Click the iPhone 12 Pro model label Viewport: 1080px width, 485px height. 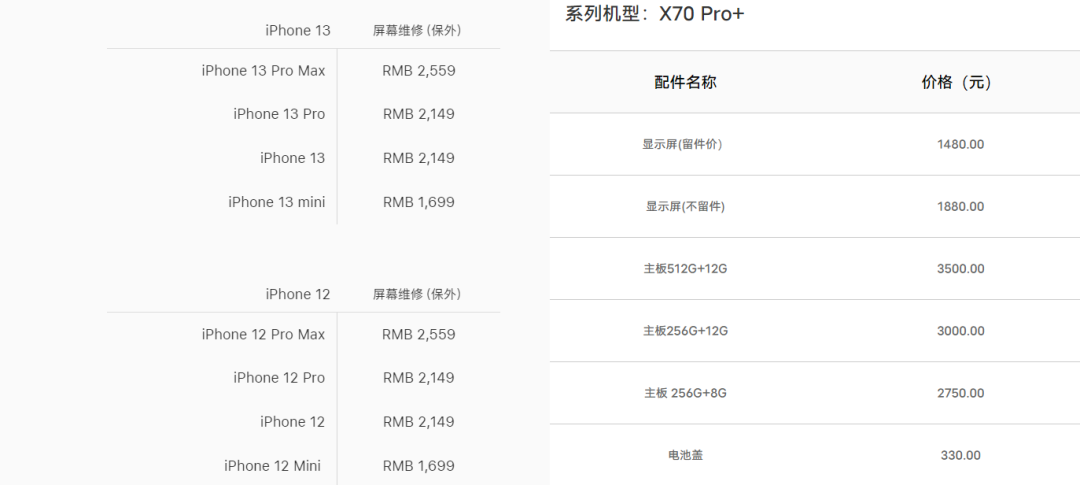[279, 378]
